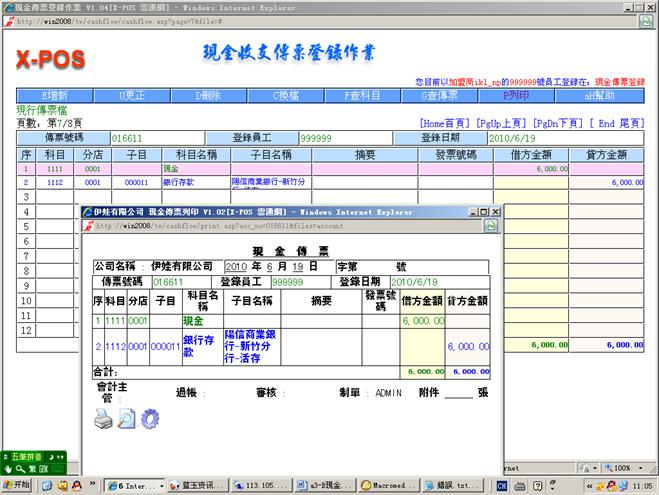
Task: Click the printer icon in the popup
Action: pyautogui.click(x=104, y=418)
